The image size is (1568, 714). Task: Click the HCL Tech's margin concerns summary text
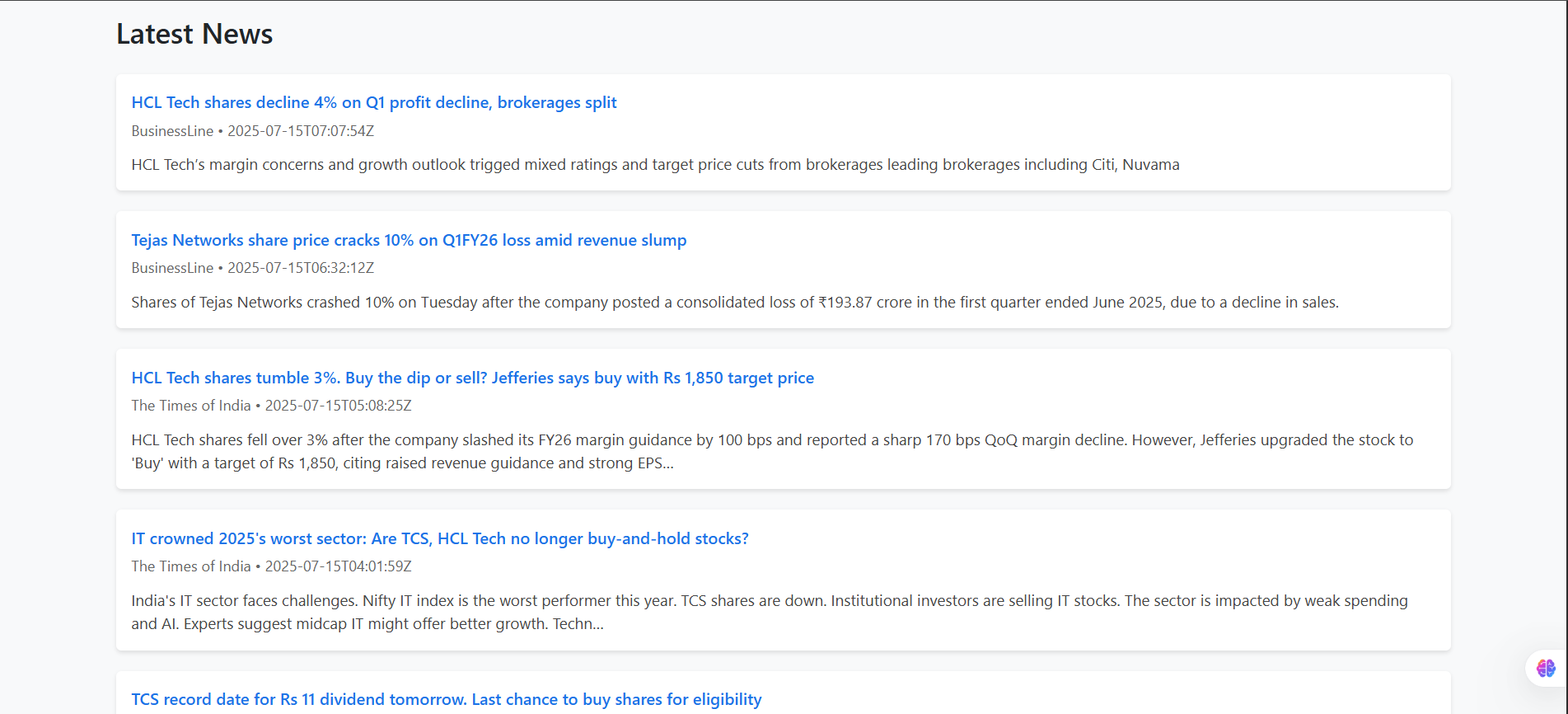[655, 165]
